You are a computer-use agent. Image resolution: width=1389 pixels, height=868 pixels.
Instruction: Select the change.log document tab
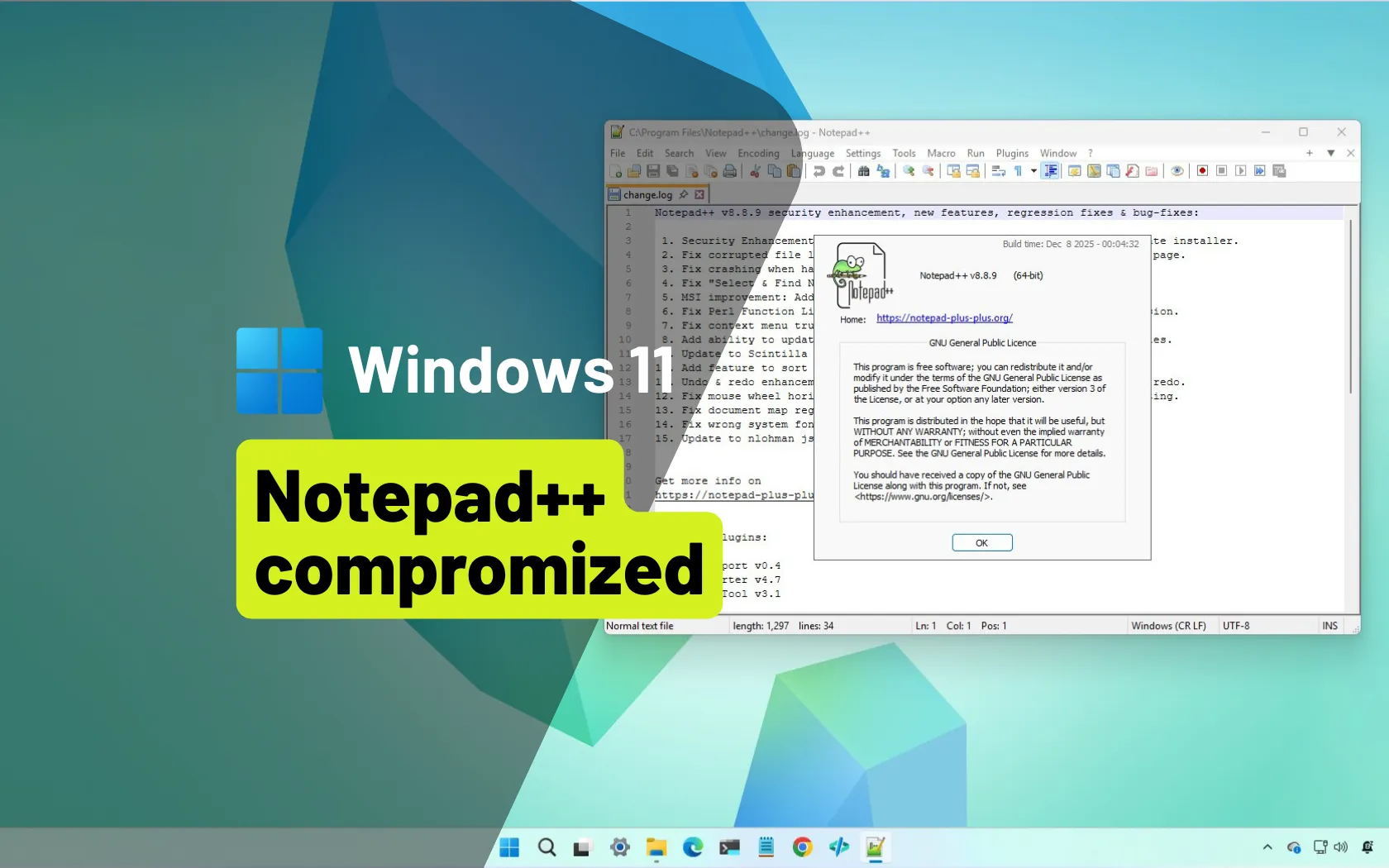(647, 195)
